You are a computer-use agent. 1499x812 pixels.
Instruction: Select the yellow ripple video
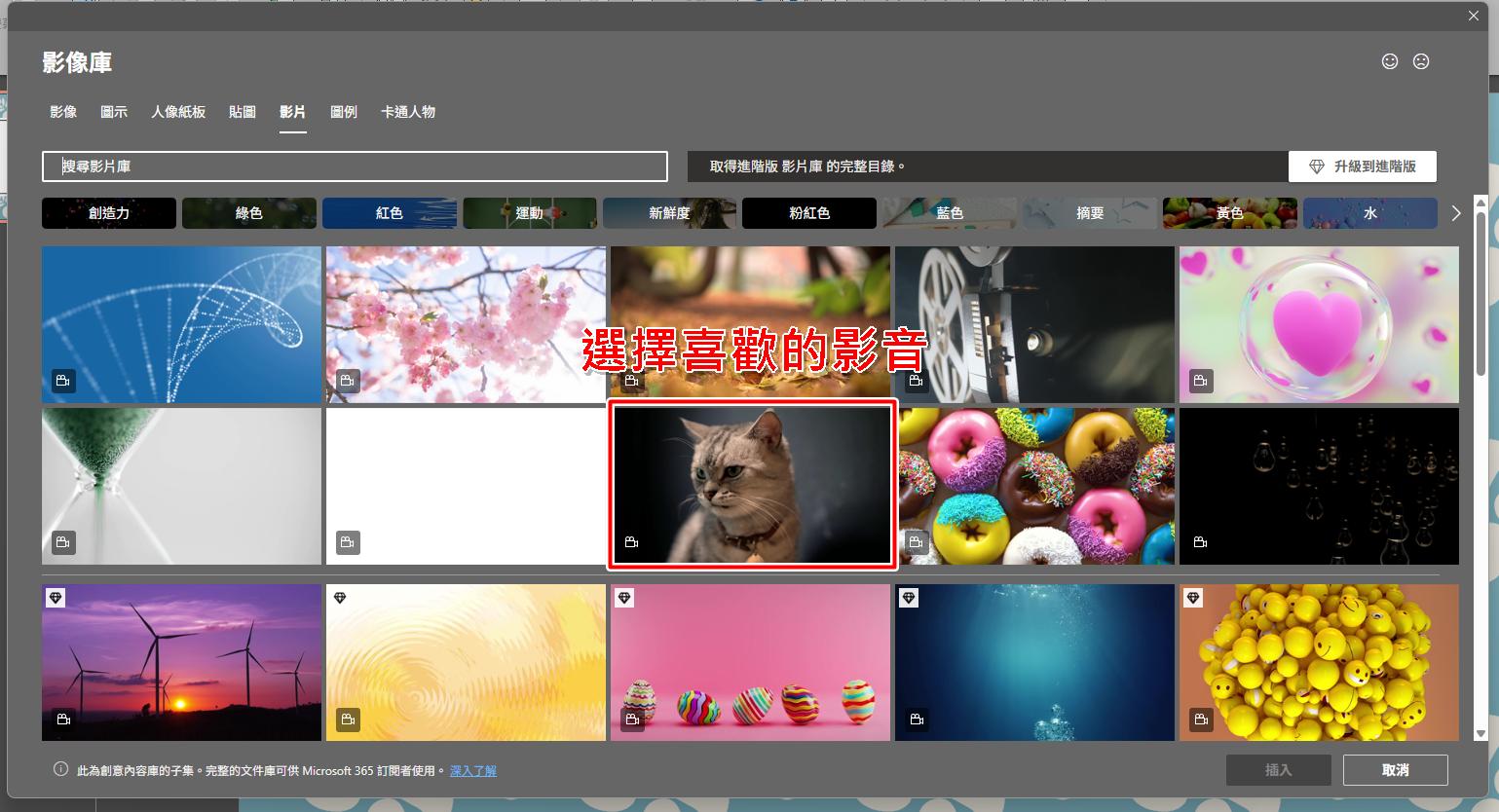click(466, 662)
